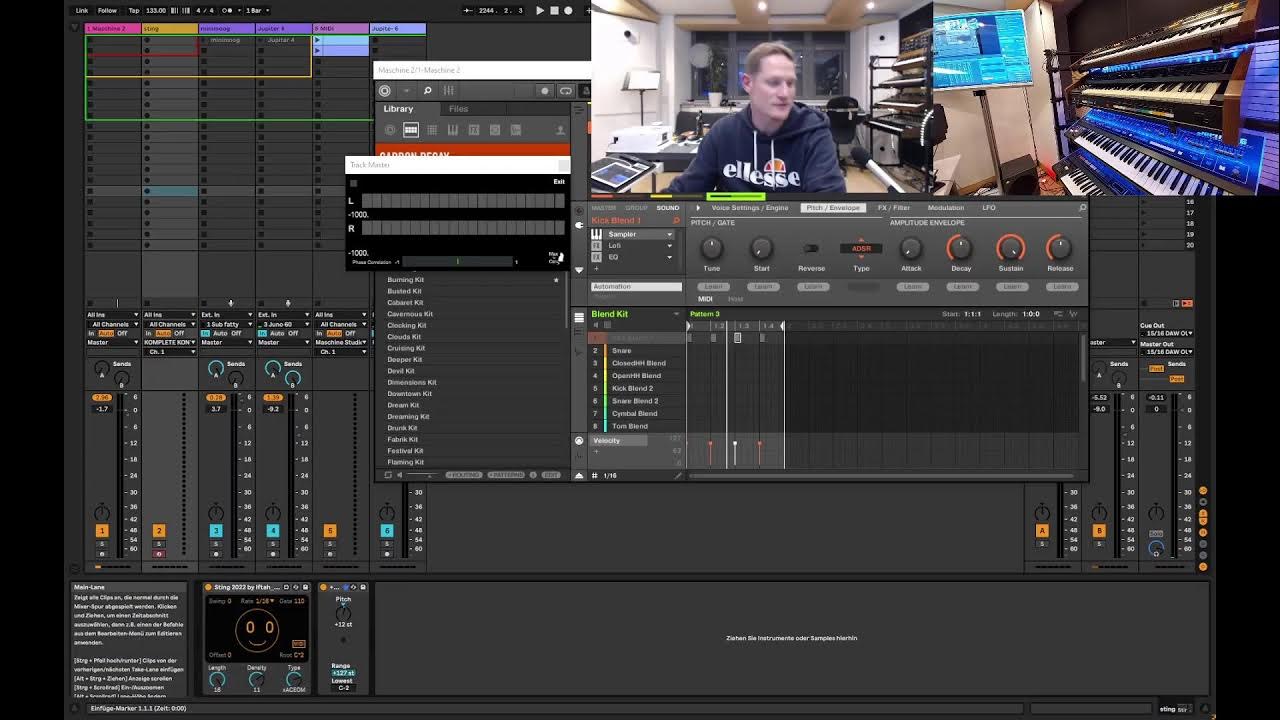Open the FX / Filter page
The height and width of the screenshot is (720, 1280).
[x=894, y=208]
